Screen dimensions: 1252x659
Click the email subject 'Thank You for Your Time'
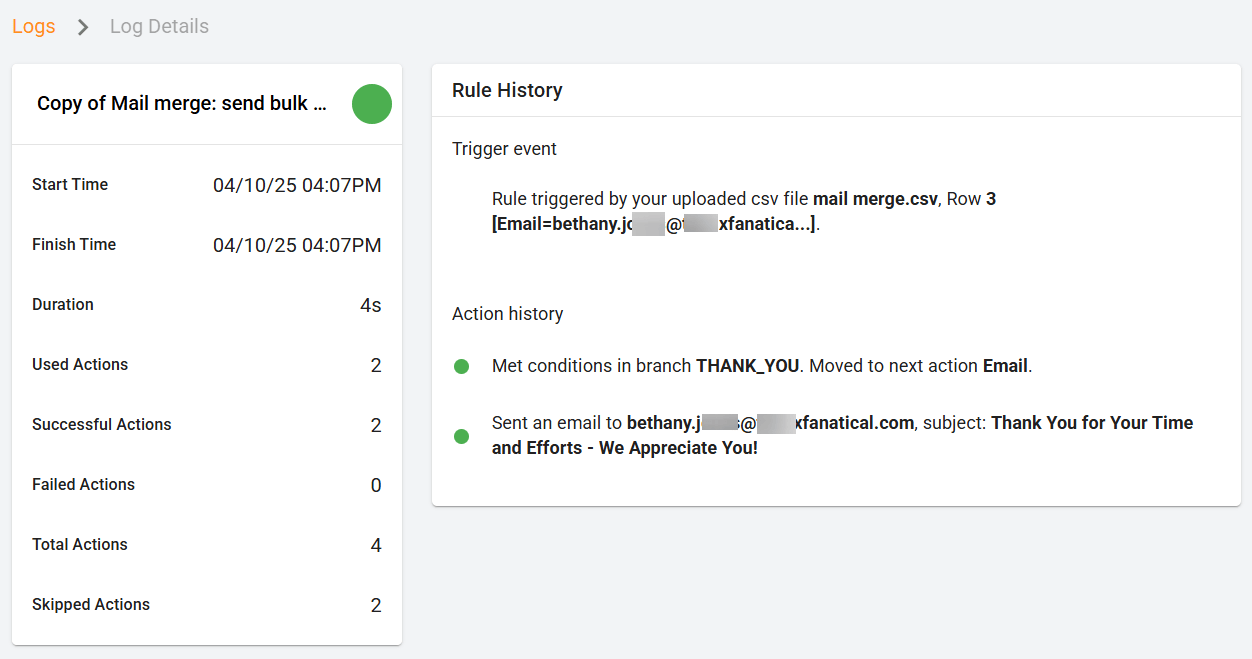coord(1092,423)
